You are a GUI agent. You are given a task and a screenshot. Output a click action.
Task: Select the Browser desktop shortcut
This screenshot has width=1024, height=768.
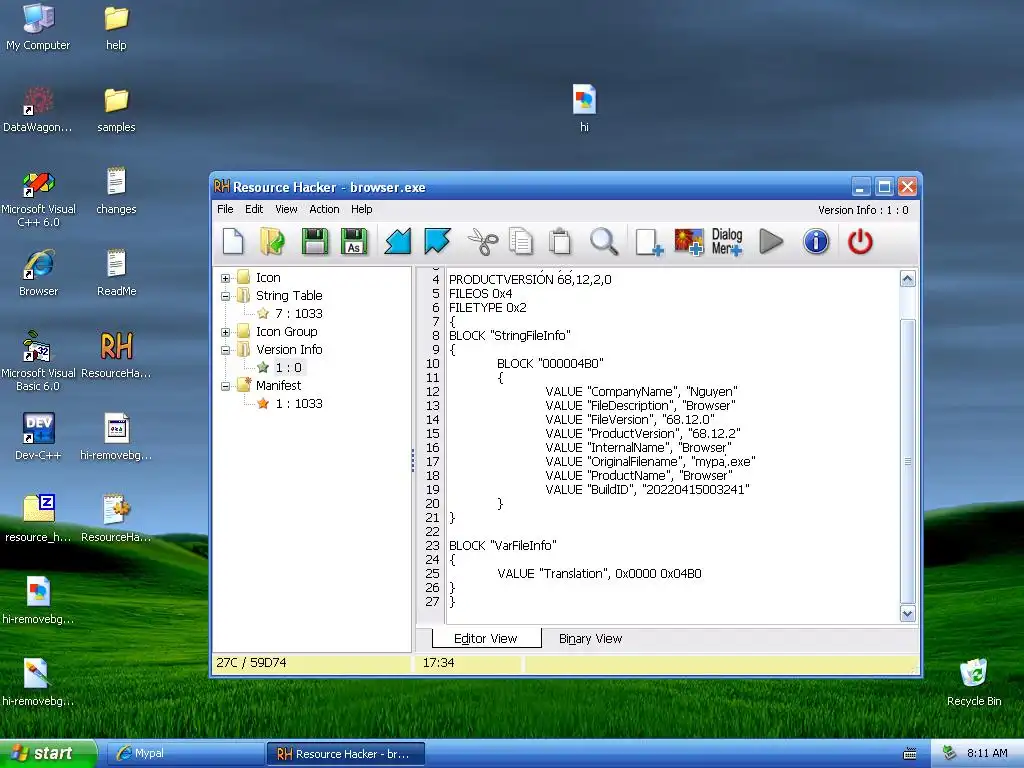[38, 273]
